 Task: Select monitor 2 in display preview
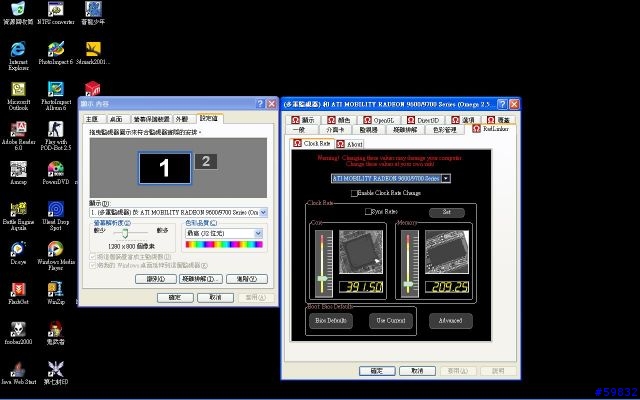(x=206, y=162)
